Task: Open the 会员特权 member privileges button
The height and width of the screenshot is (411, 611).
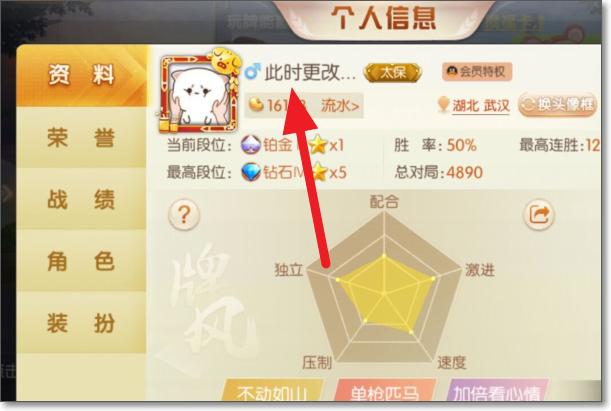Action: 477,72
